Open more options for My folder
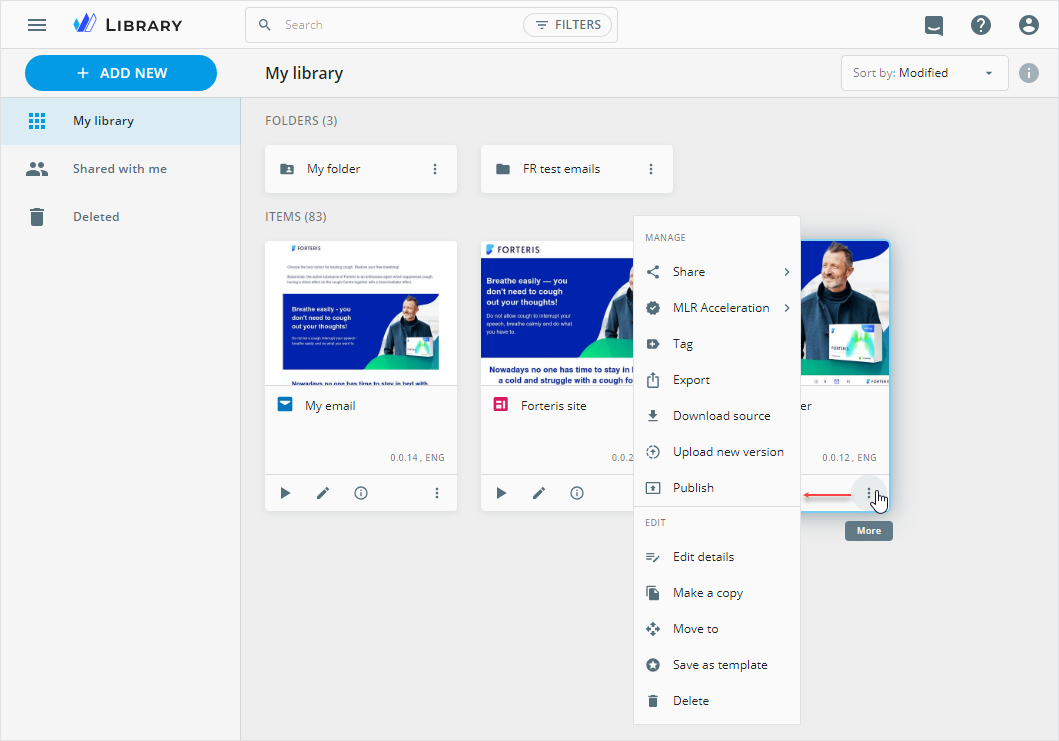This screenshot has width=1059, height=741. click(x=435, y=169)
